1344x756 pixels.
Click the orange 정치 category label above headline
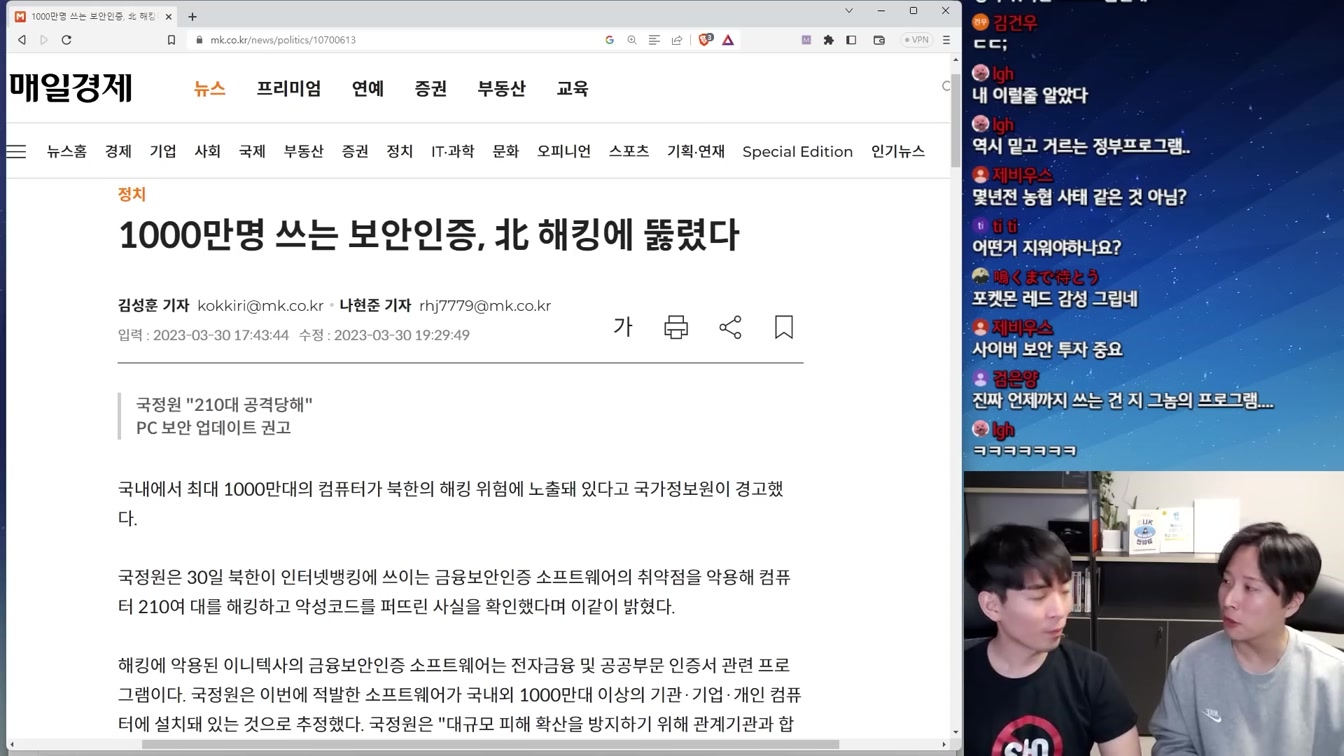(132, 194)
